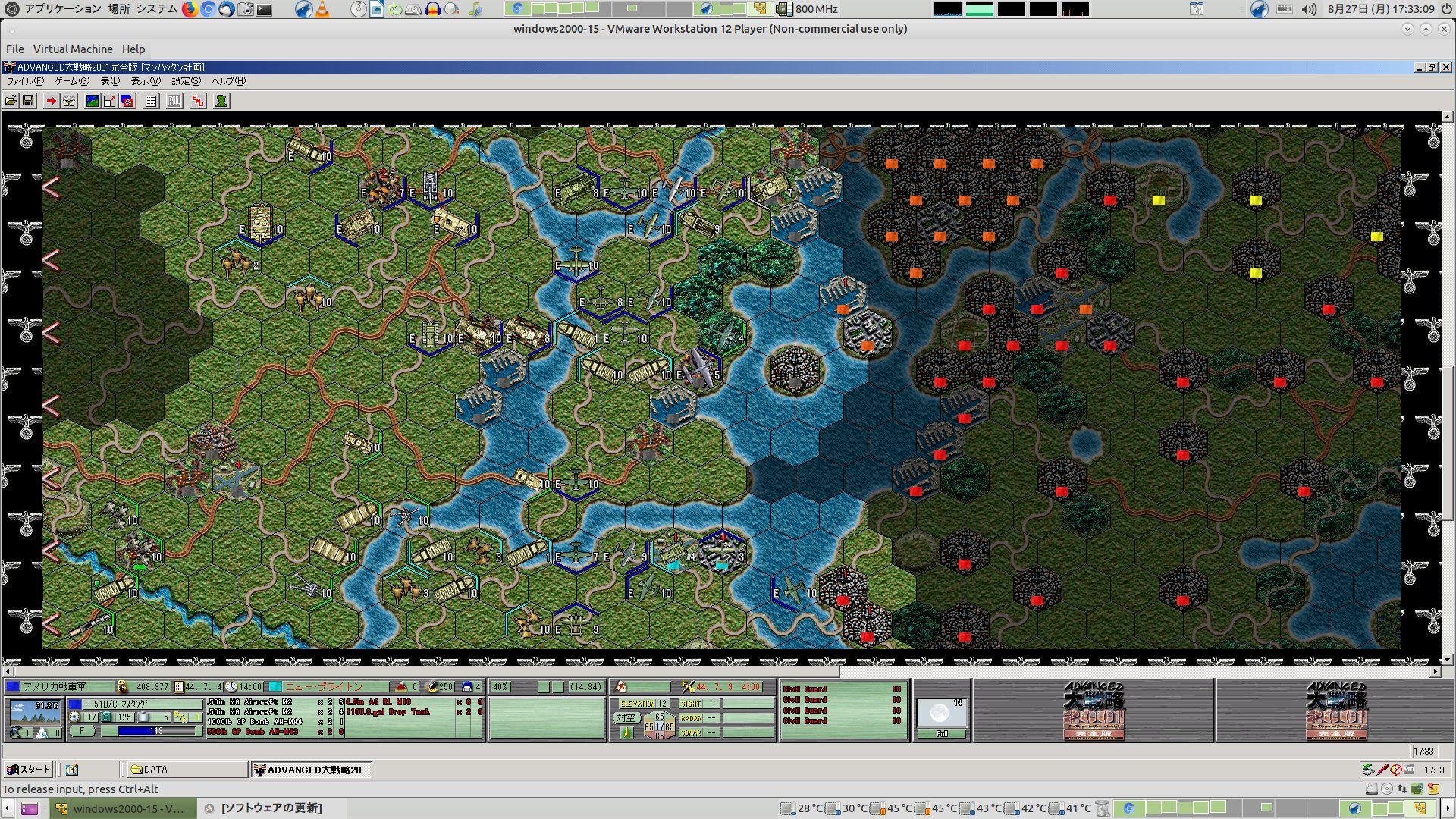The height and width of the screenshot is (819, 1456).
Task: Open the VMware Help menu
Action: pos(133,49)
